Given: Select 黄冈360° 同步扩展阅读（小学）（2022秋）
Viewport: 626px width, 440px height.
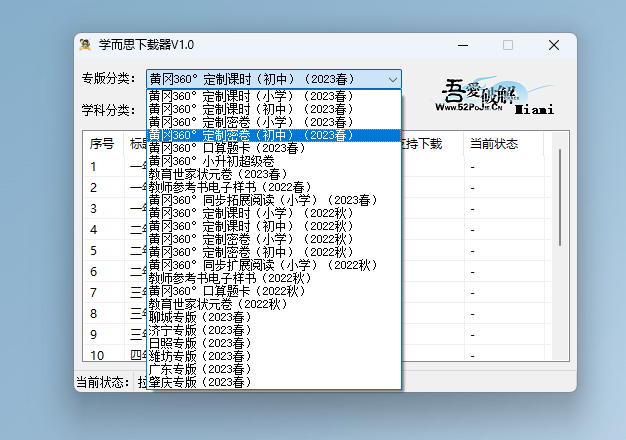Looking at the screenshot, I should [x=274, y=265].
